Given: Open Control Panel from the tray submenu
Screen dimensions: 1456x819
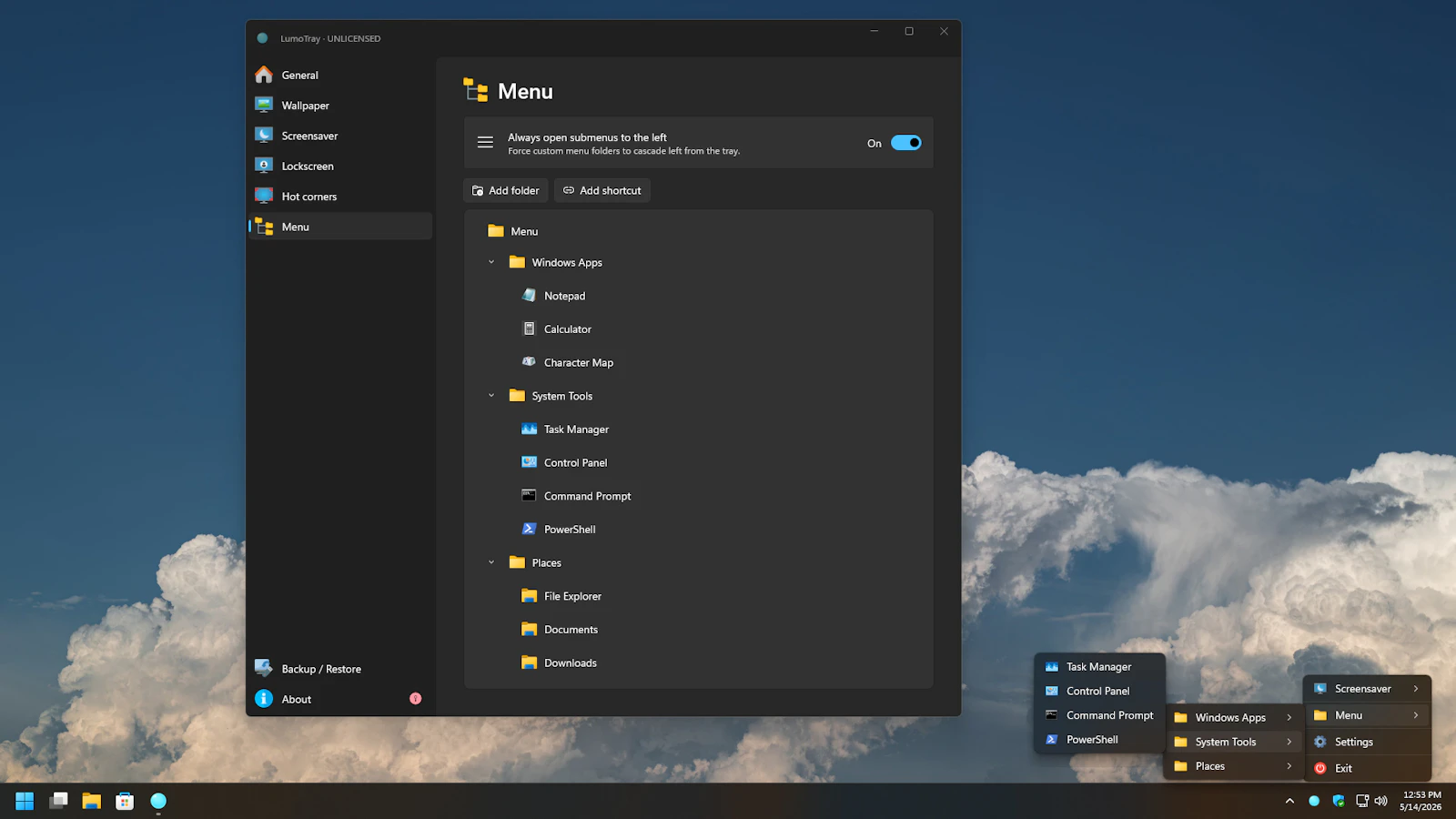Looking at the screenshot, I should (x=1099, y=691).
